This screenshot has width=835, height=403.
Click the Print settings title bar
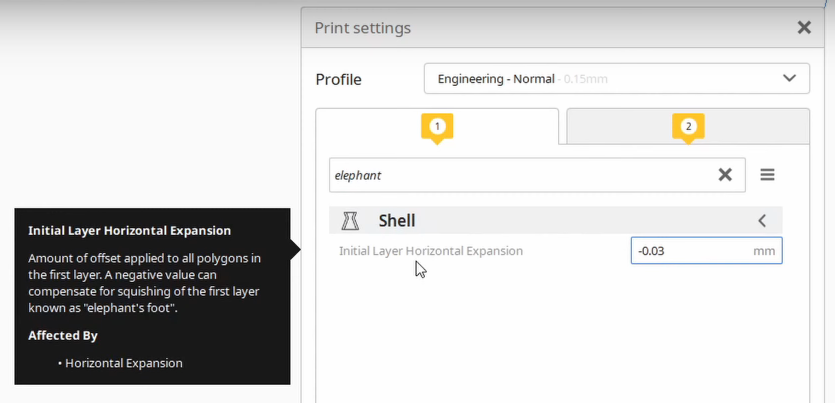(563, 28)
